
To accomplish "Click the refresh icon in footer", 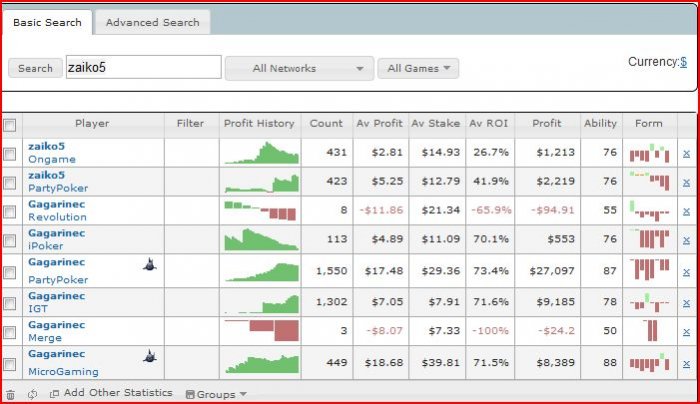I will [x=32, y=395].
